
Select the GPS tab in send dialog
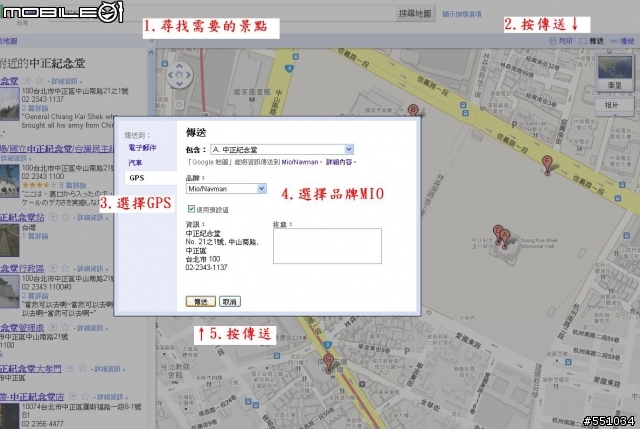(x=137, y=178)
